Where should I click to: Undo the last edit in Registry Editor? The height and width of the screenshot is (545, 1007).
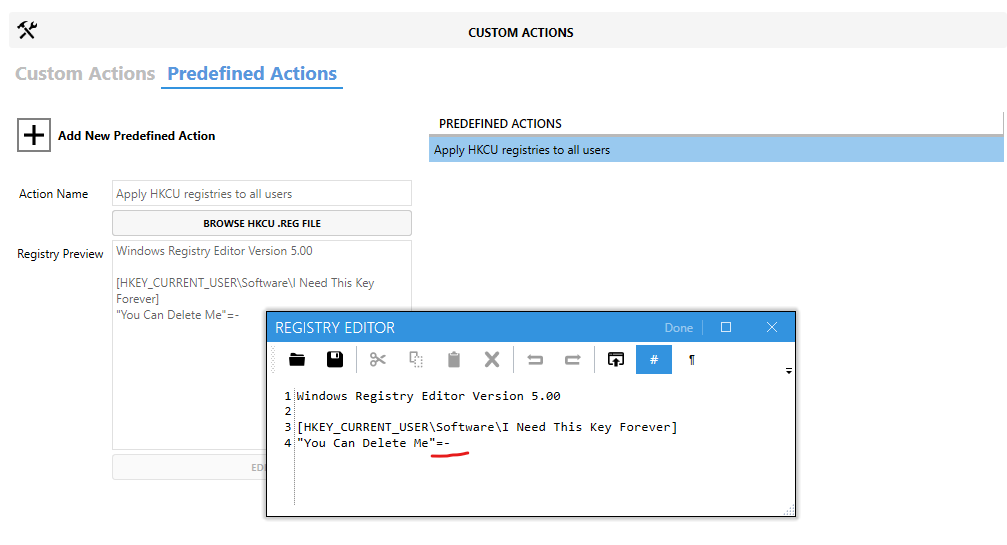coord(535,359)
